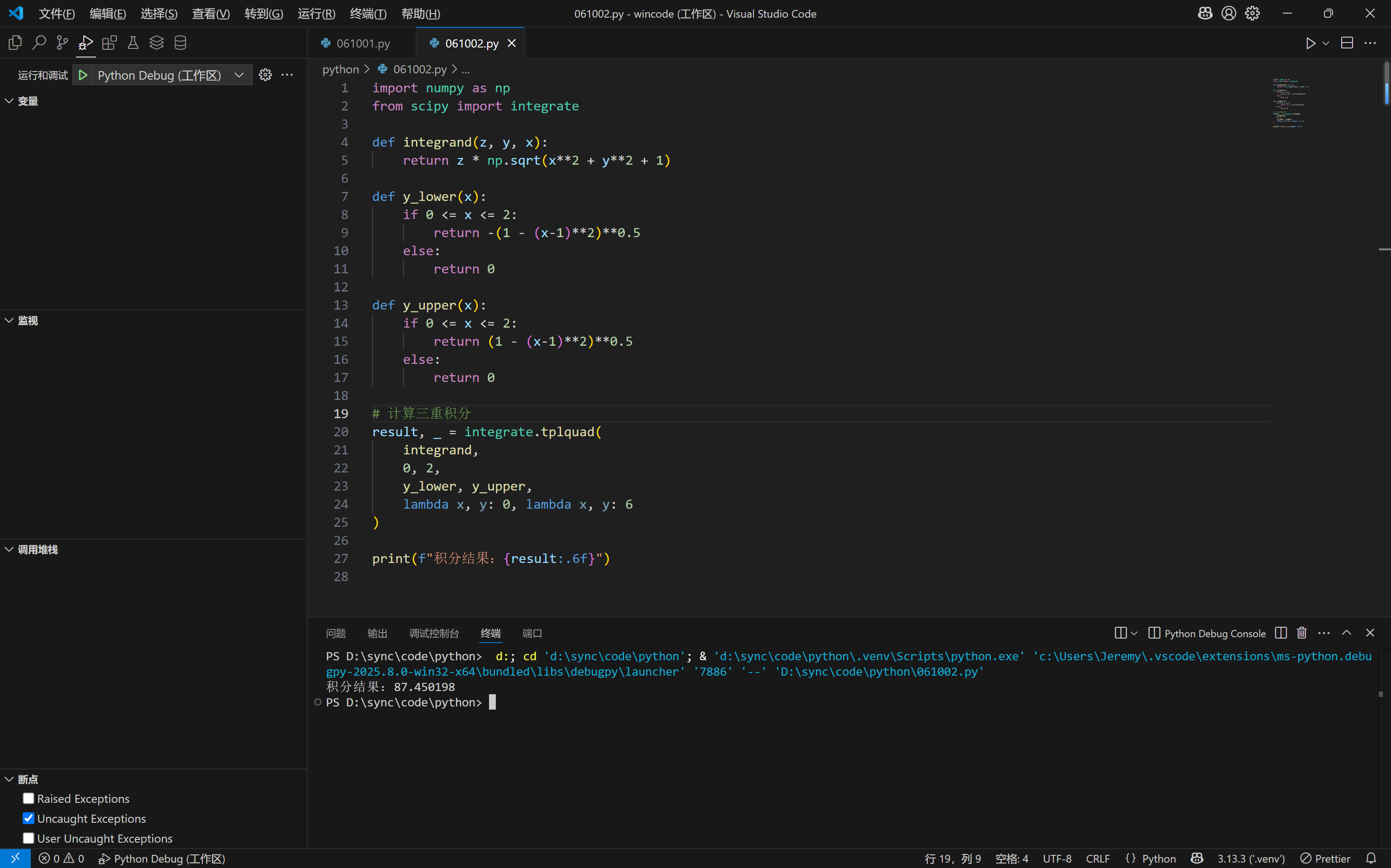Enable the Raised Exceptions checkbox

pyautogui.click(x=29, y=799)
